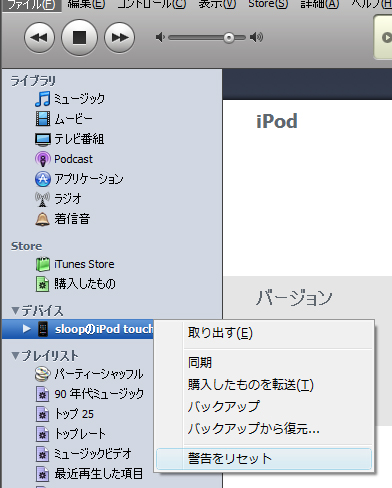Open the コントロール(C) menu
The image size is (392, 488).
(x=152, y=4)
